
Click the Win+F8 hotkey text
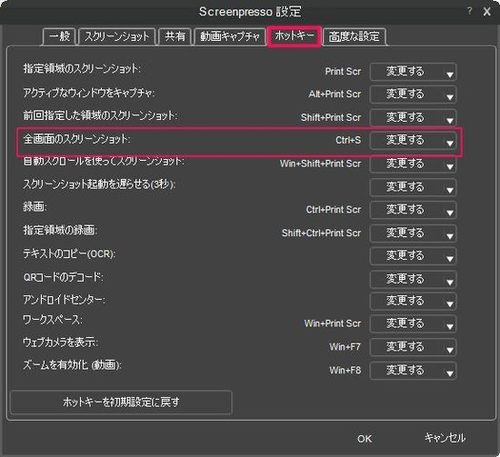345,370
